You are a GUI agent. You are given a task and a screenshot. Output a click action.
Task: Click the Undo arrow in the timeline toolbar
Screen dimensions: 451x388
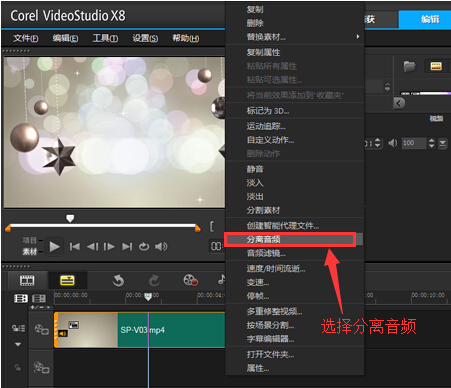118,281
